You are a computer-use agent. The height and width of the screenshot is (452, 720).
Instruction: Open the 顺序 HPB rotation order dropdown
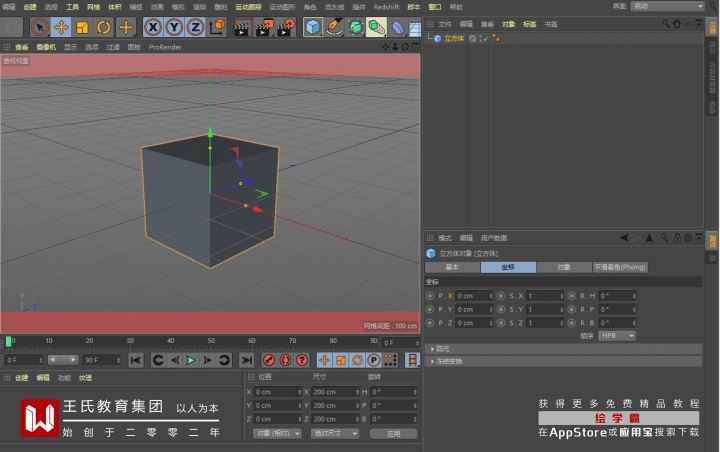point(617,336)
